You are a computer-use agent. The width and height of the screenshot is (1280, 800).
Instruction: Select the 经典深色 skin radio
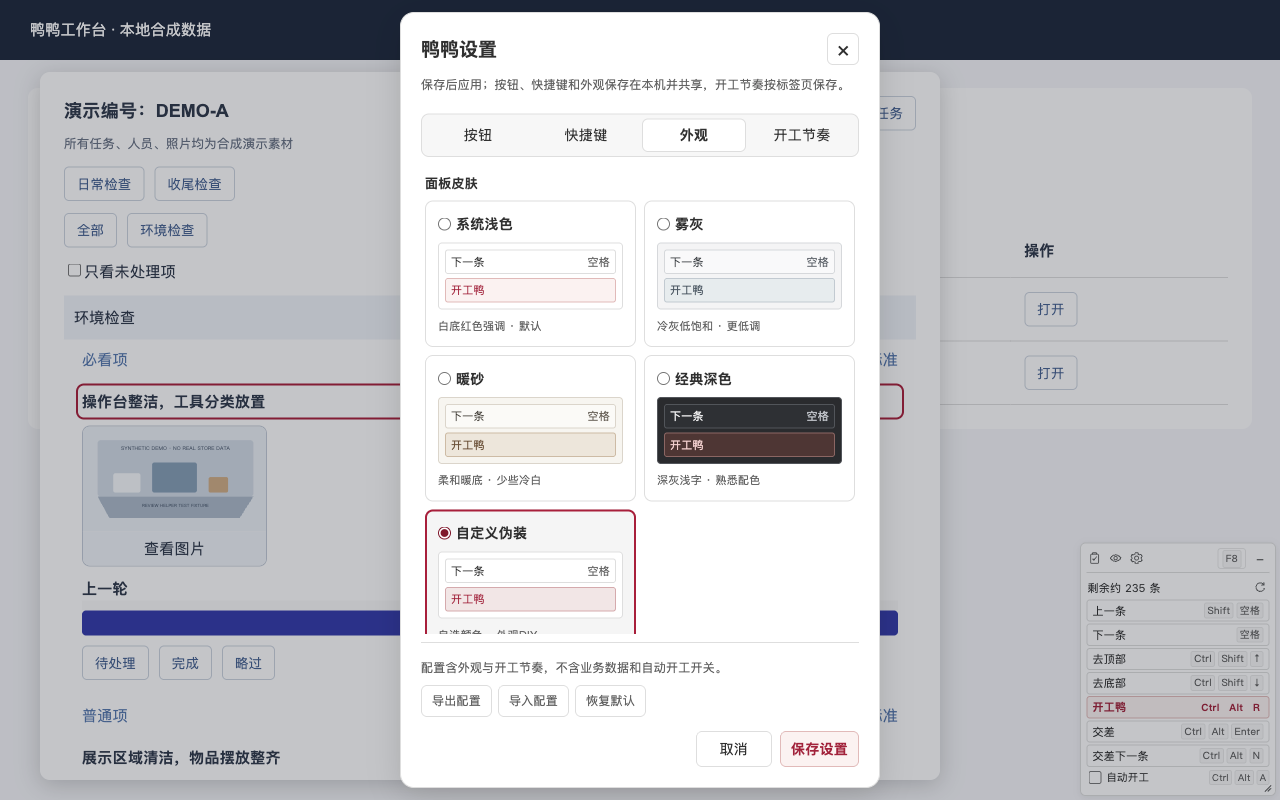pyautogui.click(x=663, y=379)
